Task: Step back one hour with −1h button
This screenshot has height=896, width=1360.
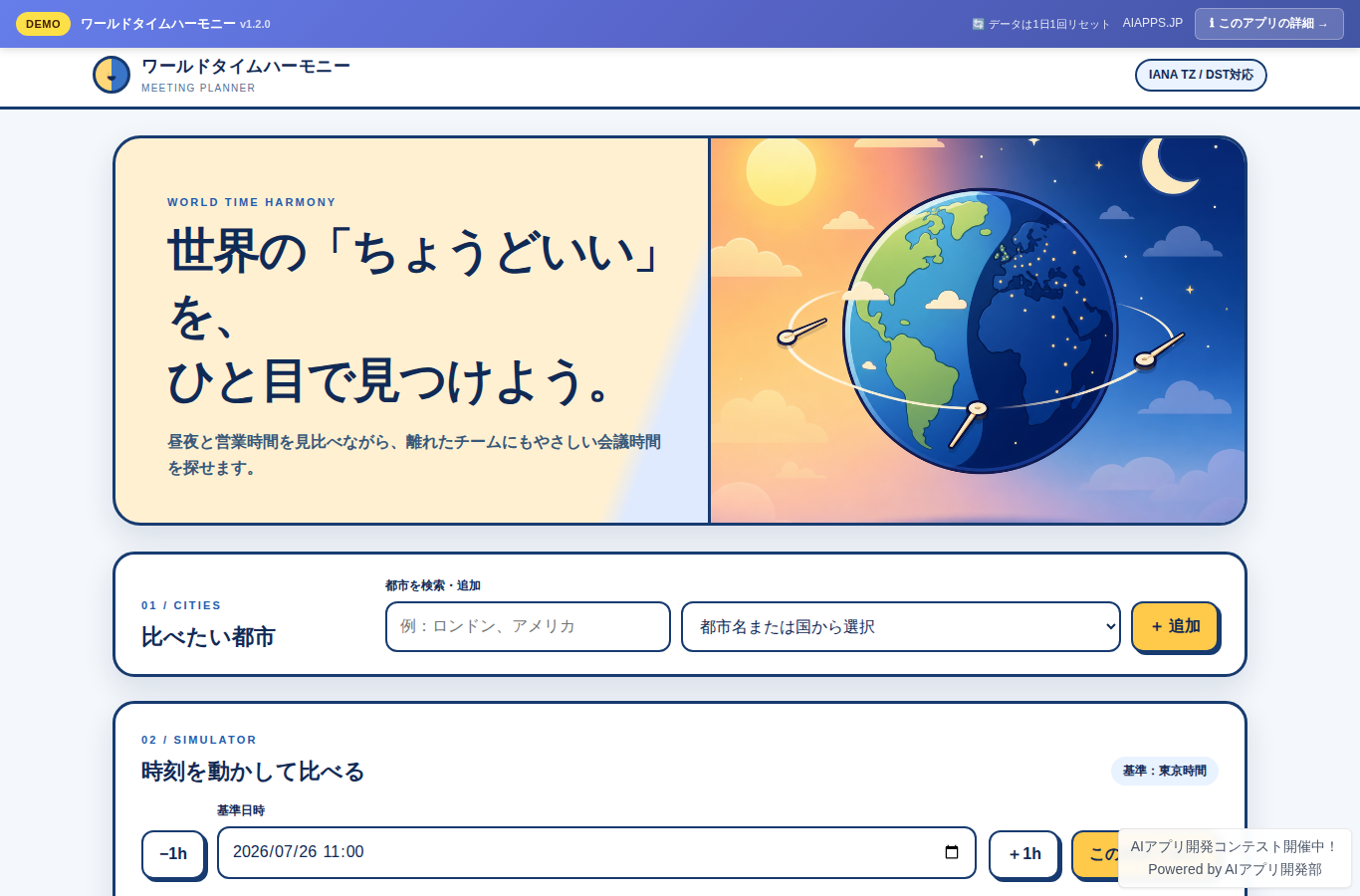Action: pyautogui.click(x=173, y=854)
